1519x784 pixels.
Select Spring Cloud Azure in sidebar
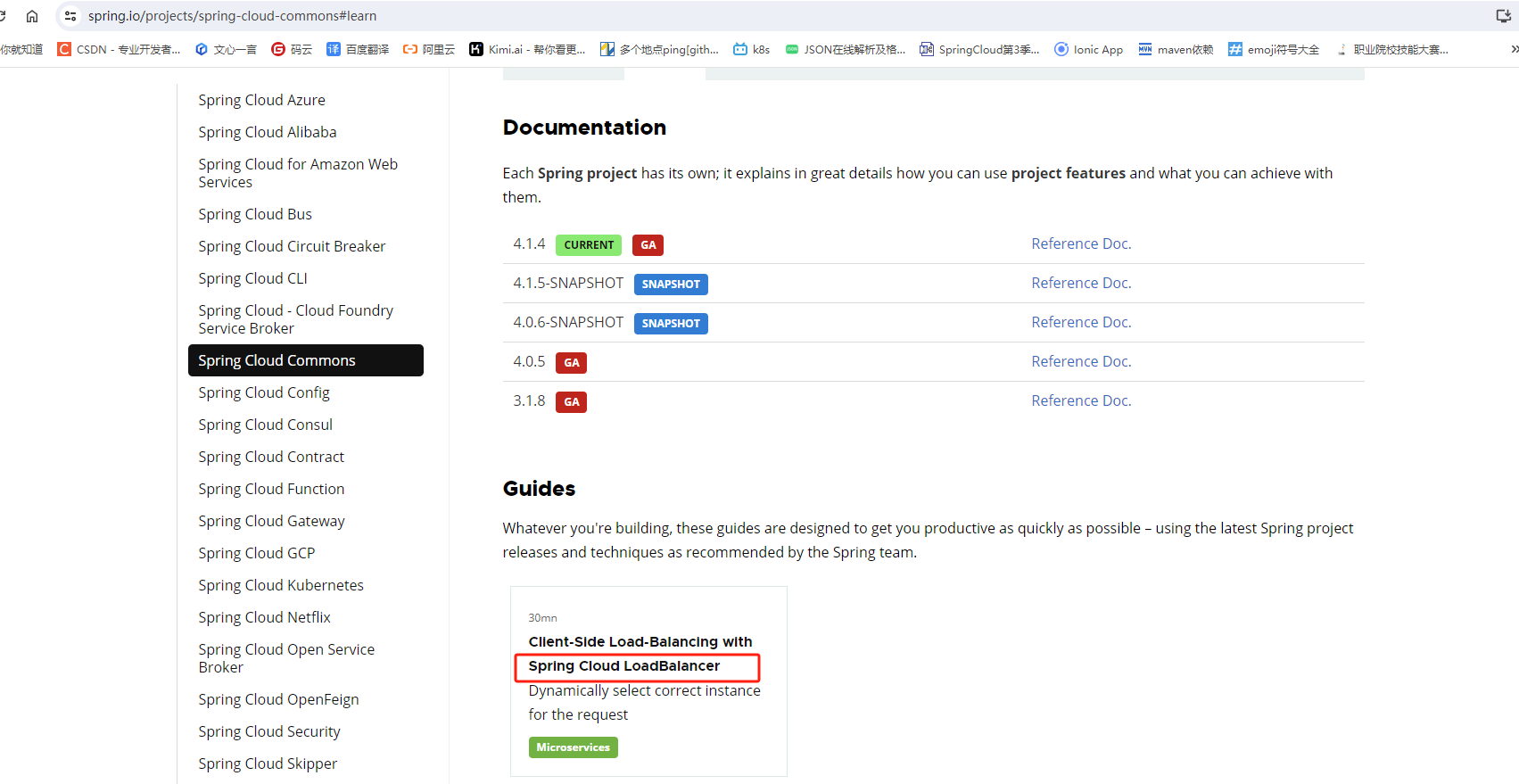[x=261, y=100]
